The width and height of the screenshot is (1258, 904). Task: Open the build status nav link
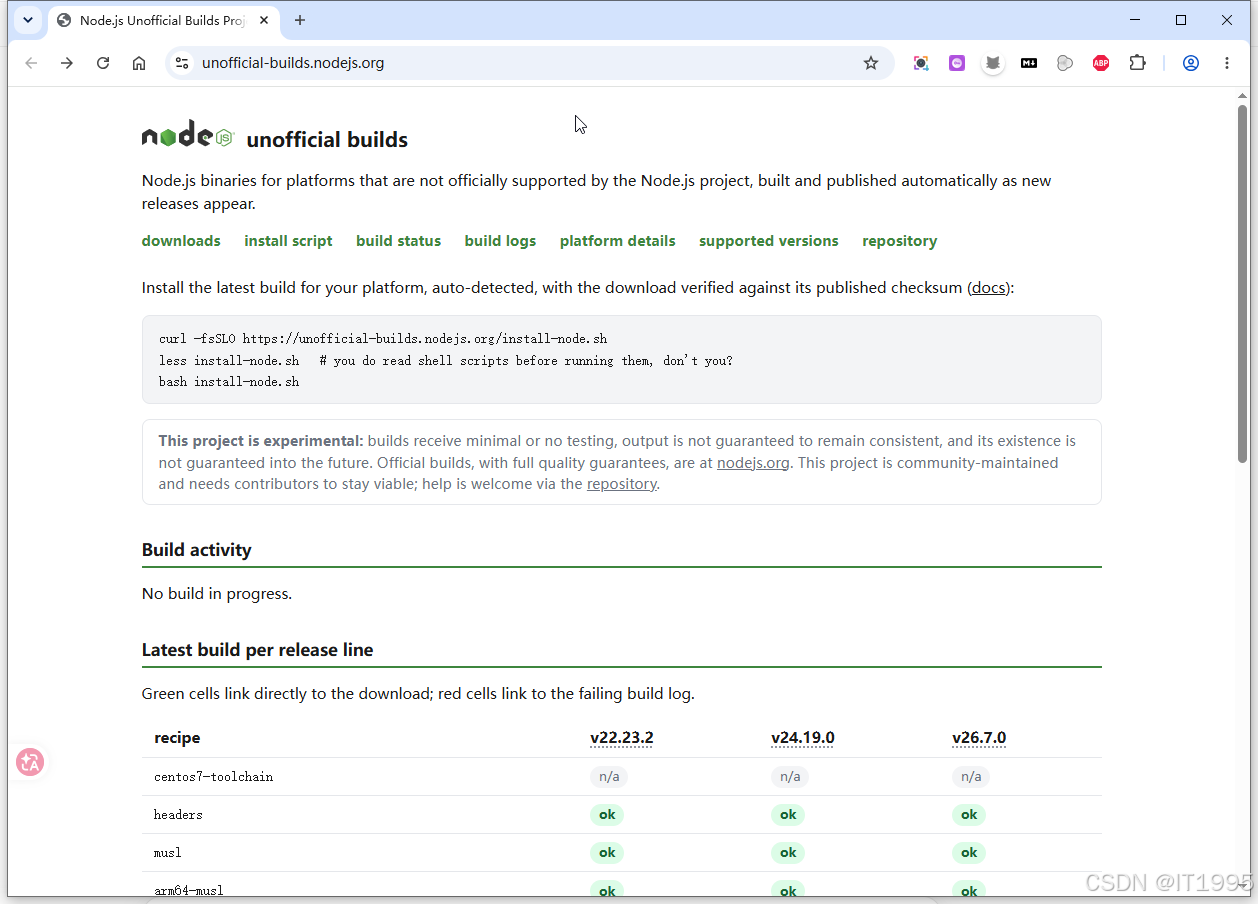pos(398,241)
